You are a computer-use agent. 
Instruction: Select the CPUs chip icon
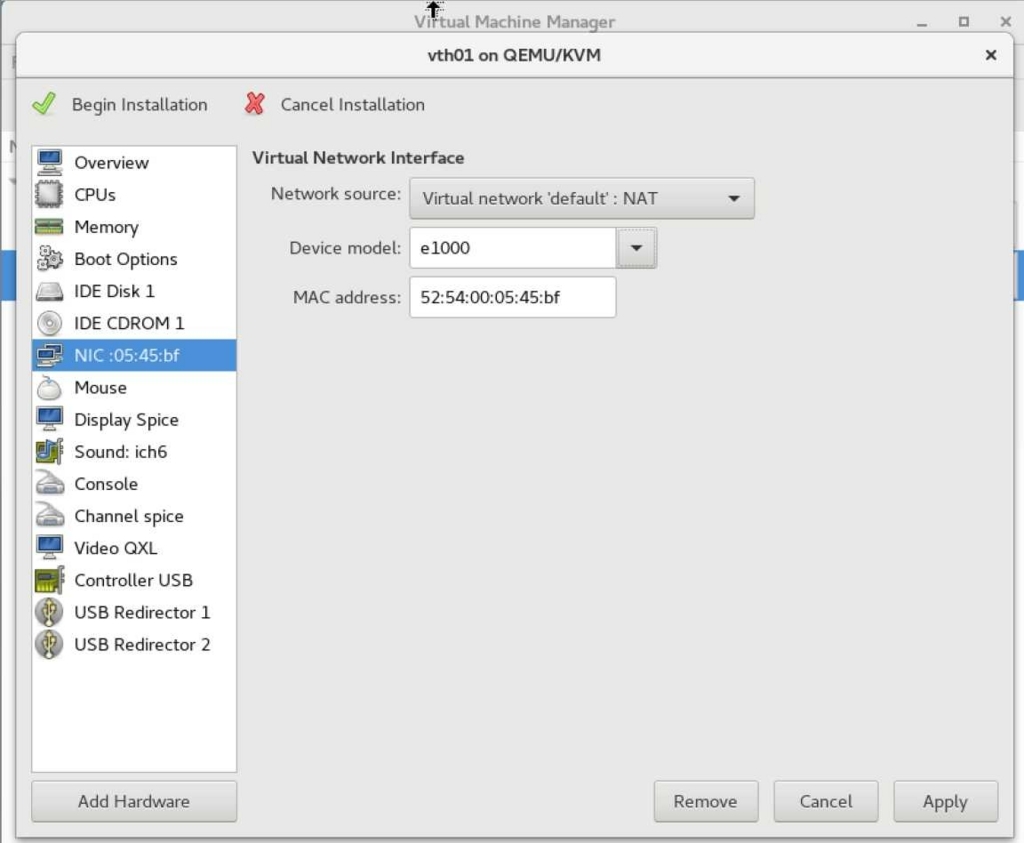(x=50, y=195)
